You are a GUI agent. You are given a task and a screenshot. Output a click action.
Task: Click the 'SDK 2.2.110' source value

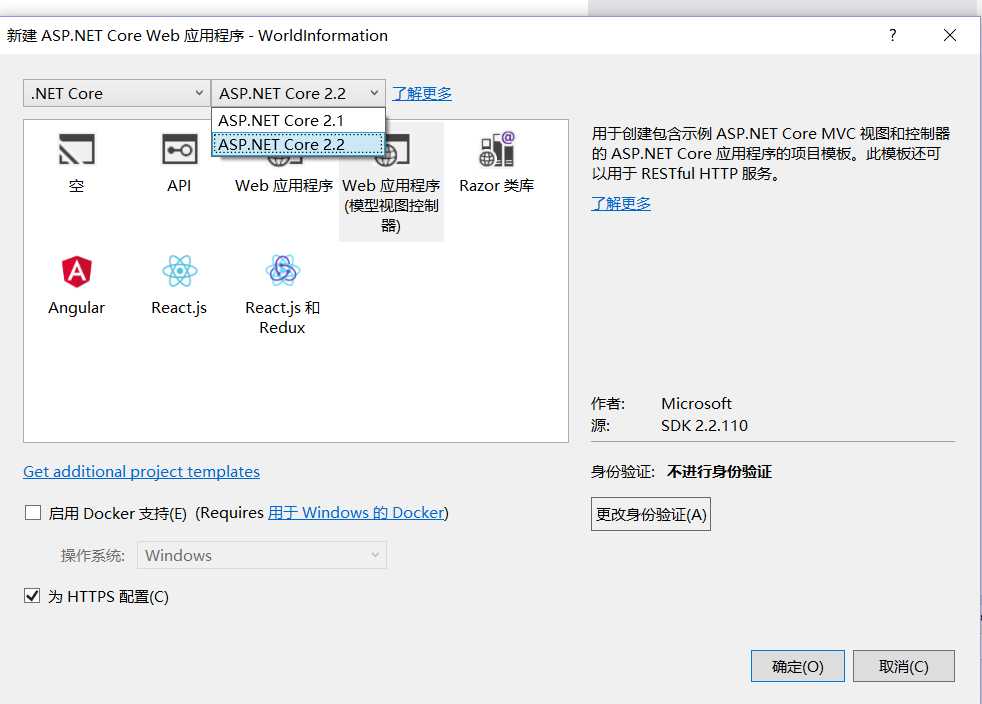[x=705, y=426]
